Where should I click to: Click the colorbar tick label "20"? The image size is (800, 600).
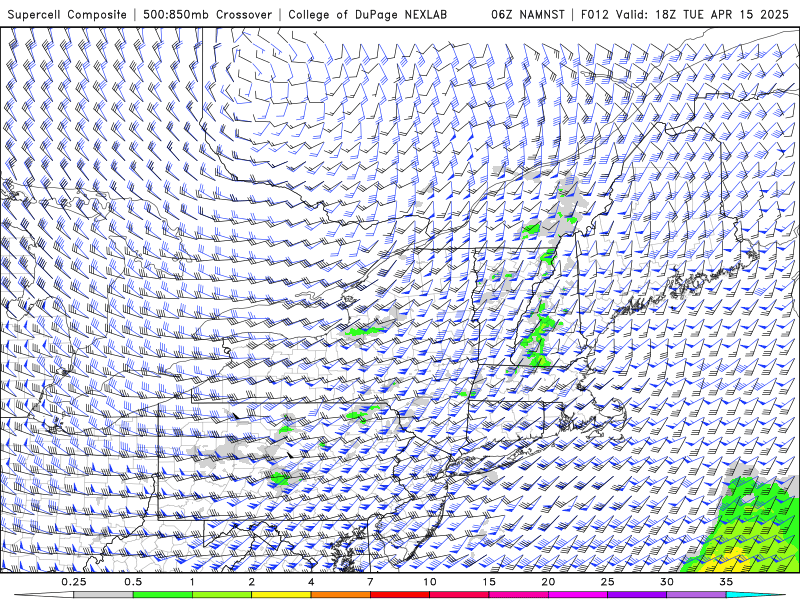coord(548,582)
